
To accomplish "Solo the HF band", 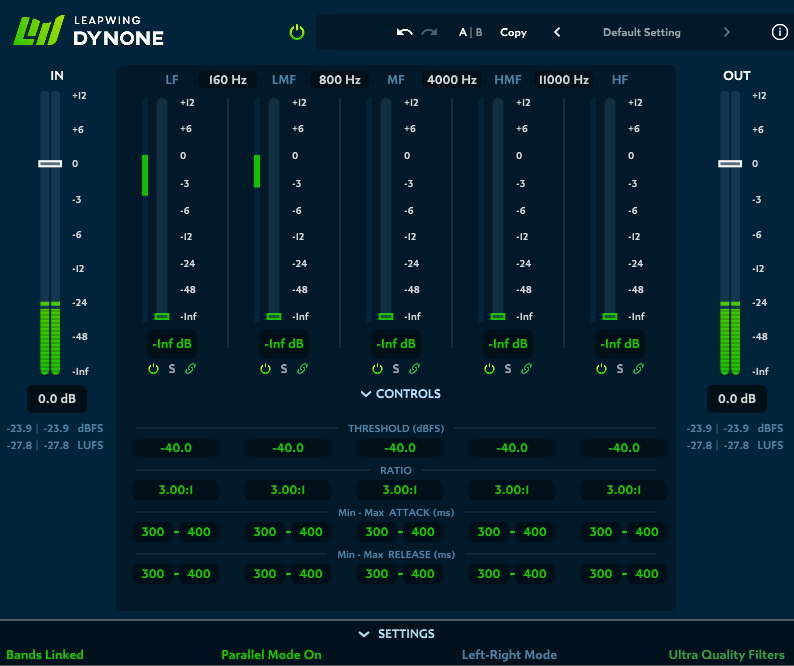I will coord(620,369).
